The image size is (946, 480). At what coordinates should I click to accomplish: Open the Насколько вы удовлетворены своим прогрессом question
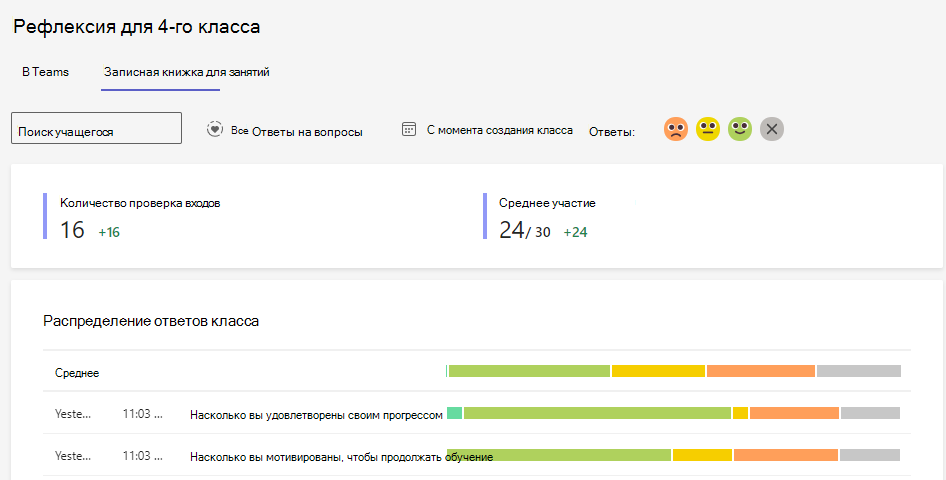click(x=316, y=415)
